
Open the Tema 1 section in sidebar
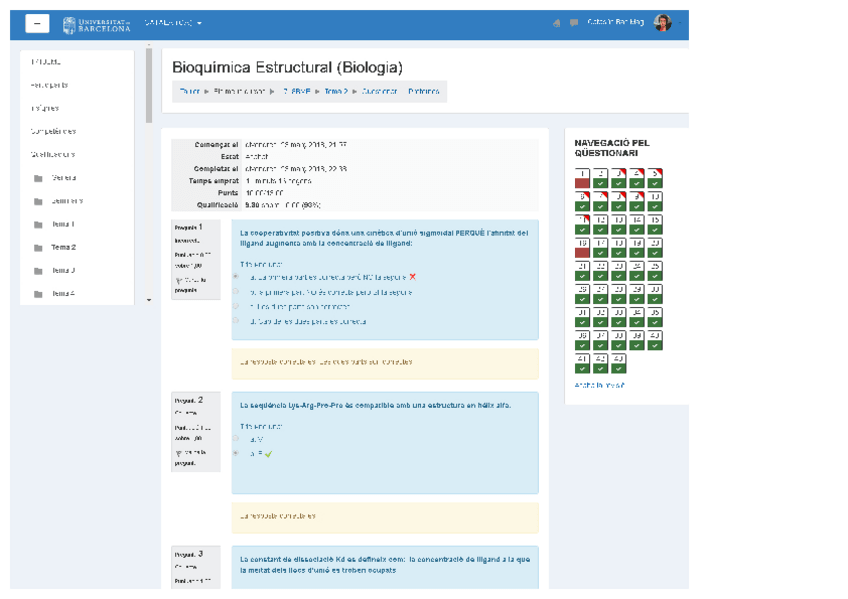pos(63,224)
